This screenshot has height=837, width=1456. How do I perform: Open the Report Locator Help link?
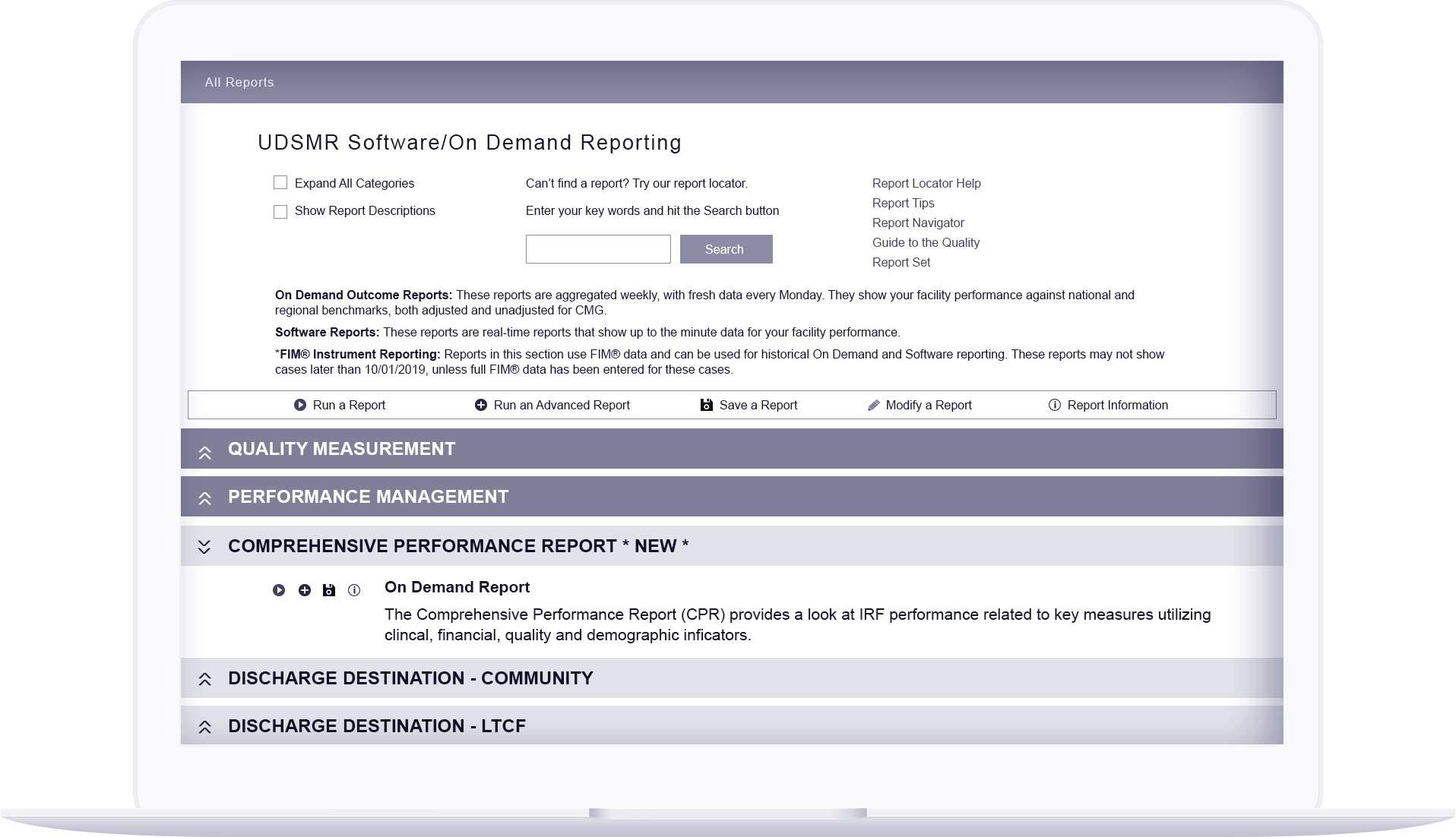pyautogui.click(x=926, y=183)
